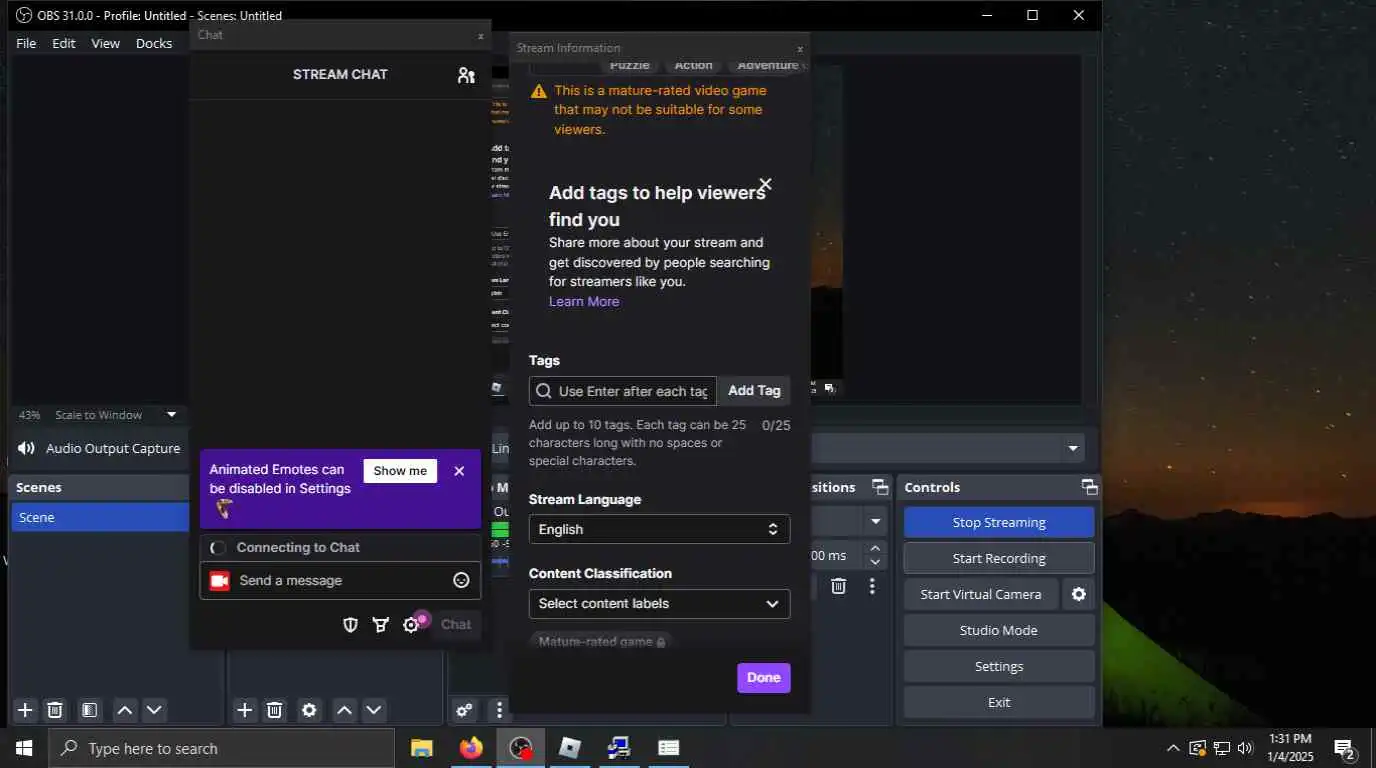Close the Add tags tip with the X
This screenshot has width=1376, height=768.
coord(765,184)
